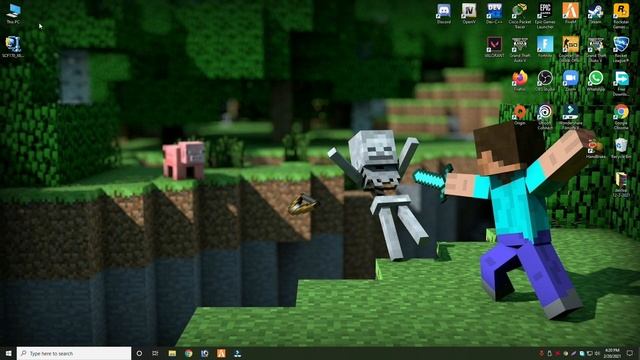Select the FiveM desktop shortcut
The height and width of the screenshot is (360, 640).
point(570,13)
